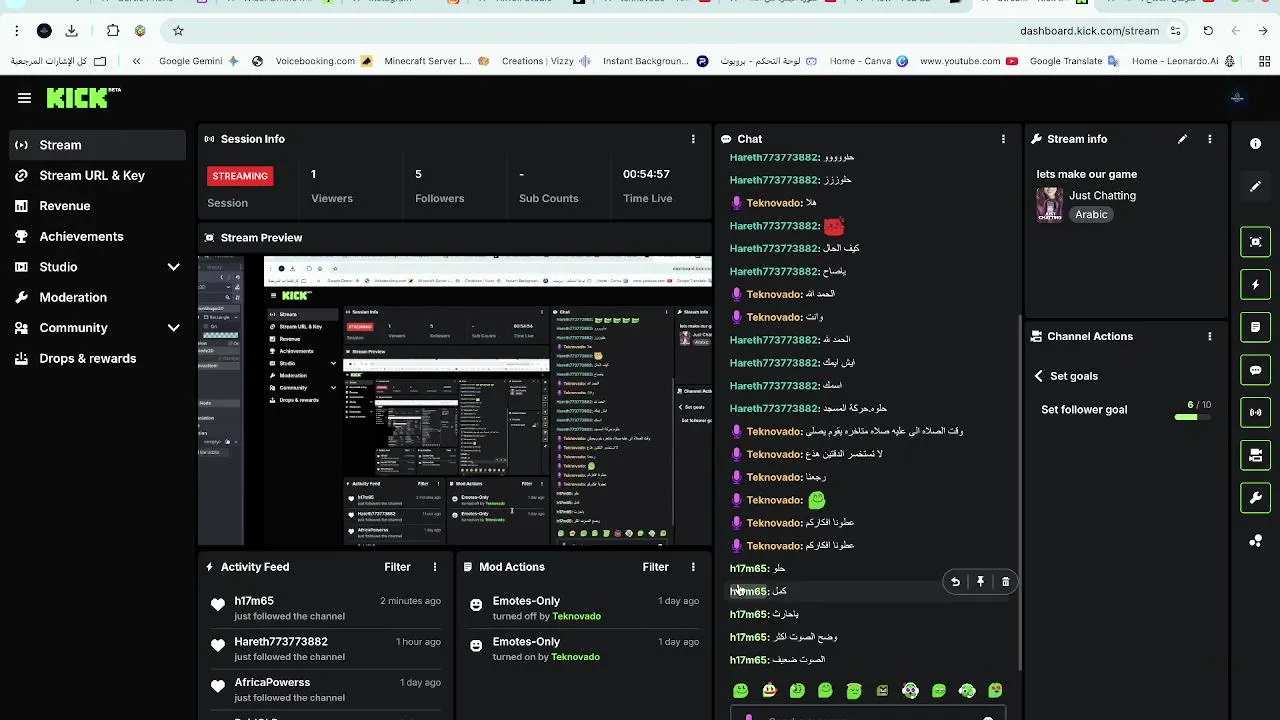This screenshot has height=720, width=1280.
Task: Open Set follower goal
Action: coord(1084,410)
